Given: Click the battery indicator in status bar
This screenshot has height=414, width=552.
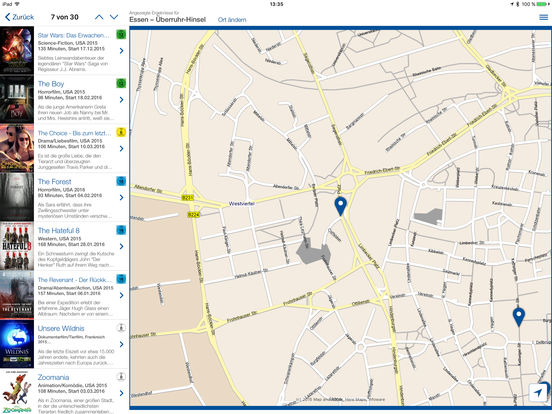Looking at the screenshot, I should [x=543, y=4].
